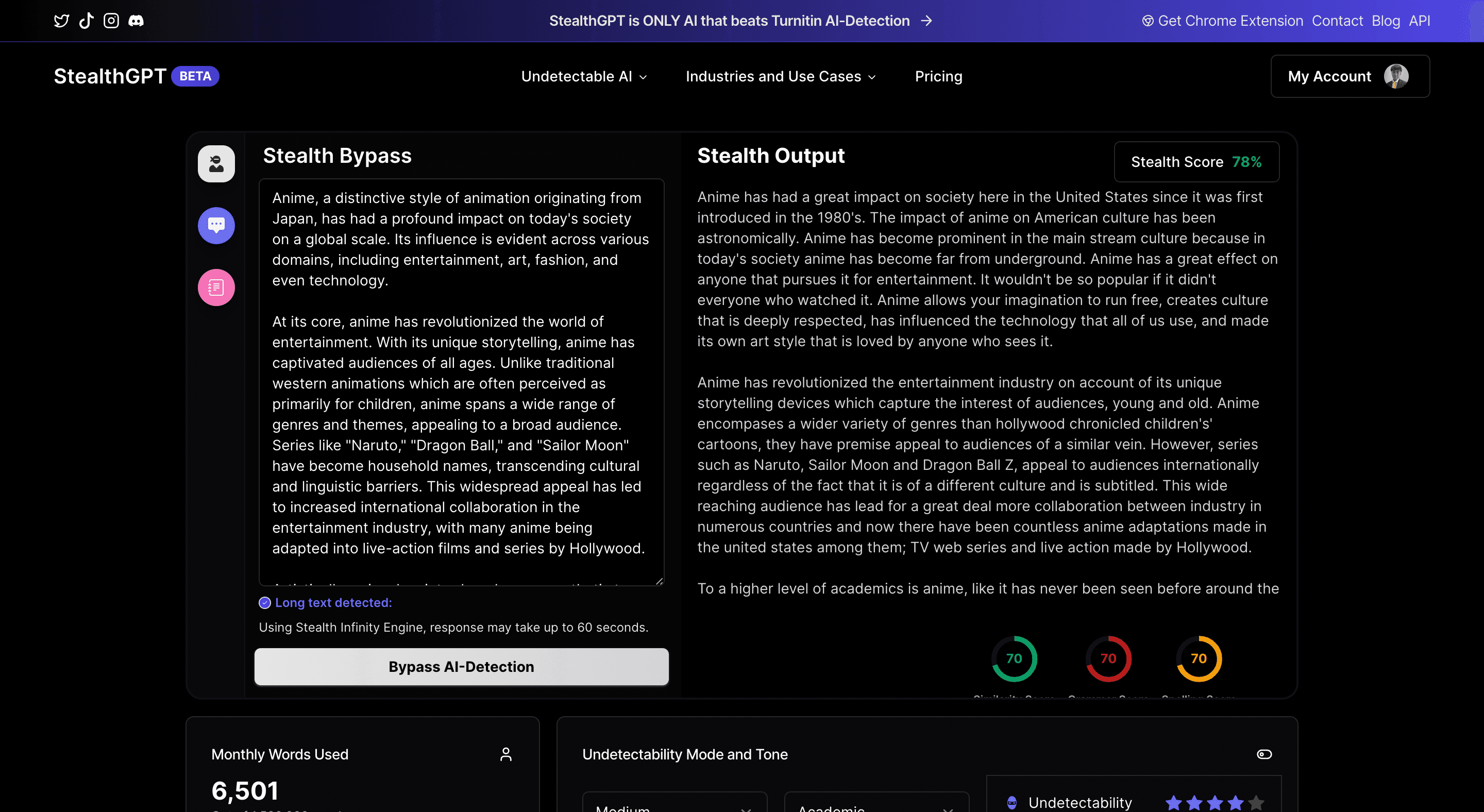This screenshot has width=1484, height=812.
Task: Open the Instagram social icon
Action: tap(111, 21)
